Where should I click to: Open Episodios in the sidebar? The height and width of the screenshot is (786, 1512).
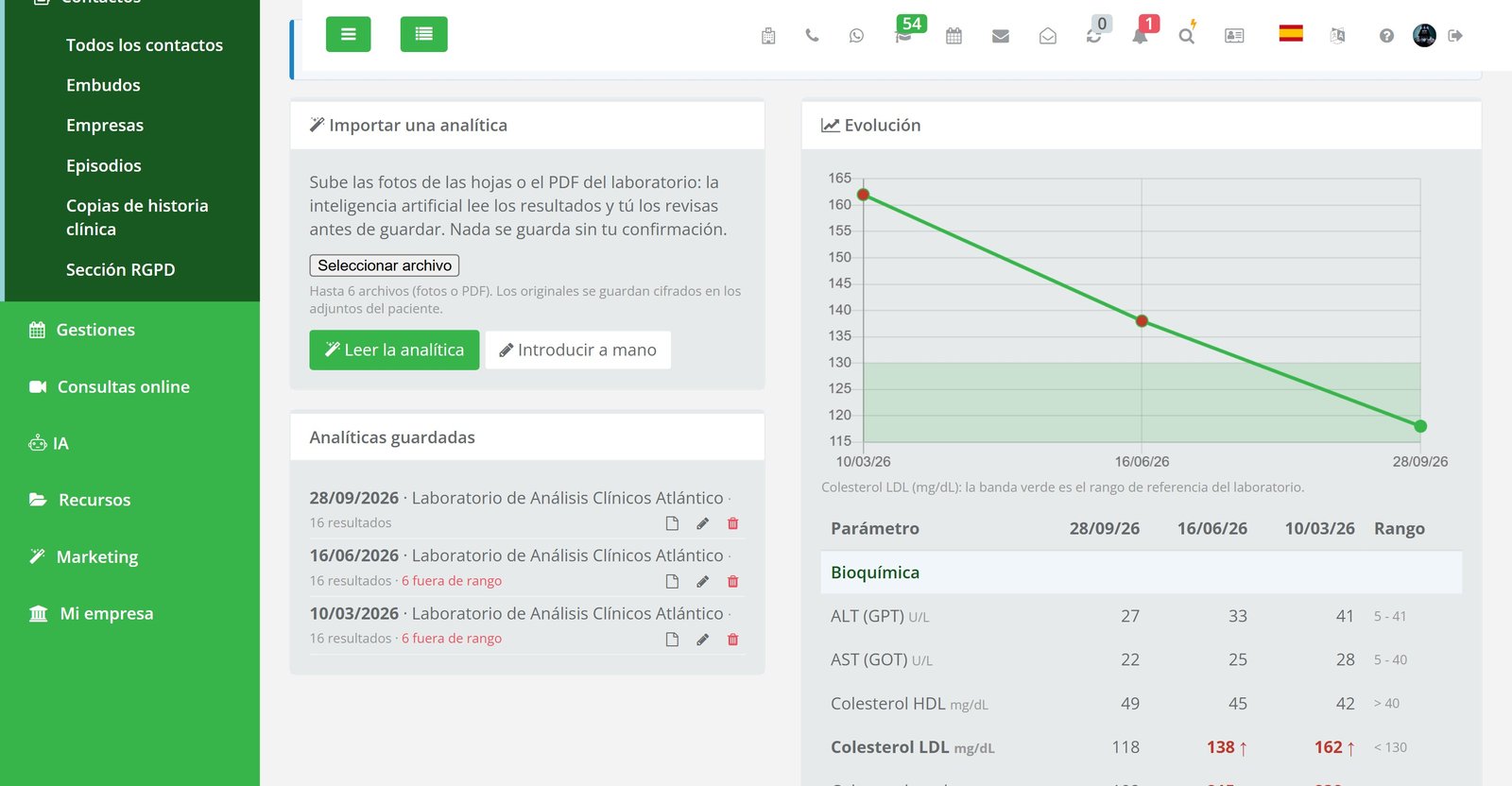pos(104,165)
